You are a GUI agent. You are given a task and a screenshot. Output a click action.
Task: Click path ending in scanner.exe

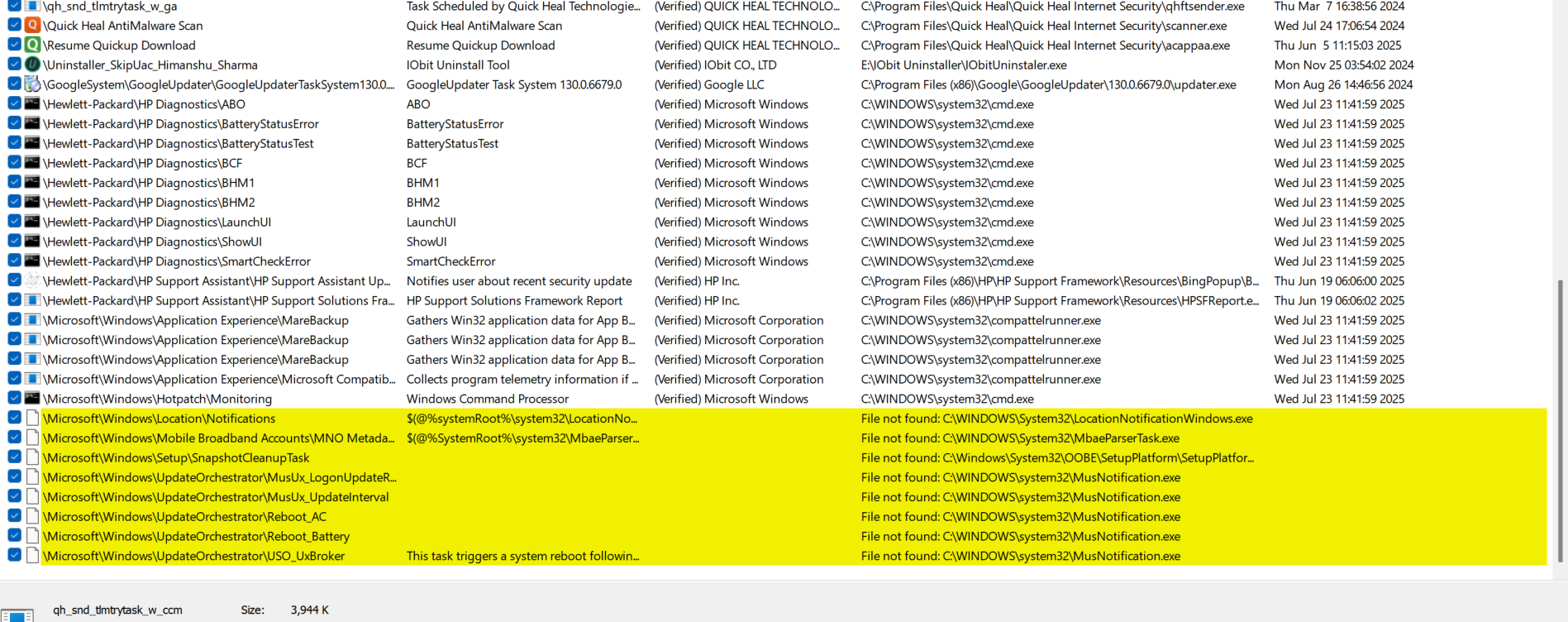(1044, 26)
